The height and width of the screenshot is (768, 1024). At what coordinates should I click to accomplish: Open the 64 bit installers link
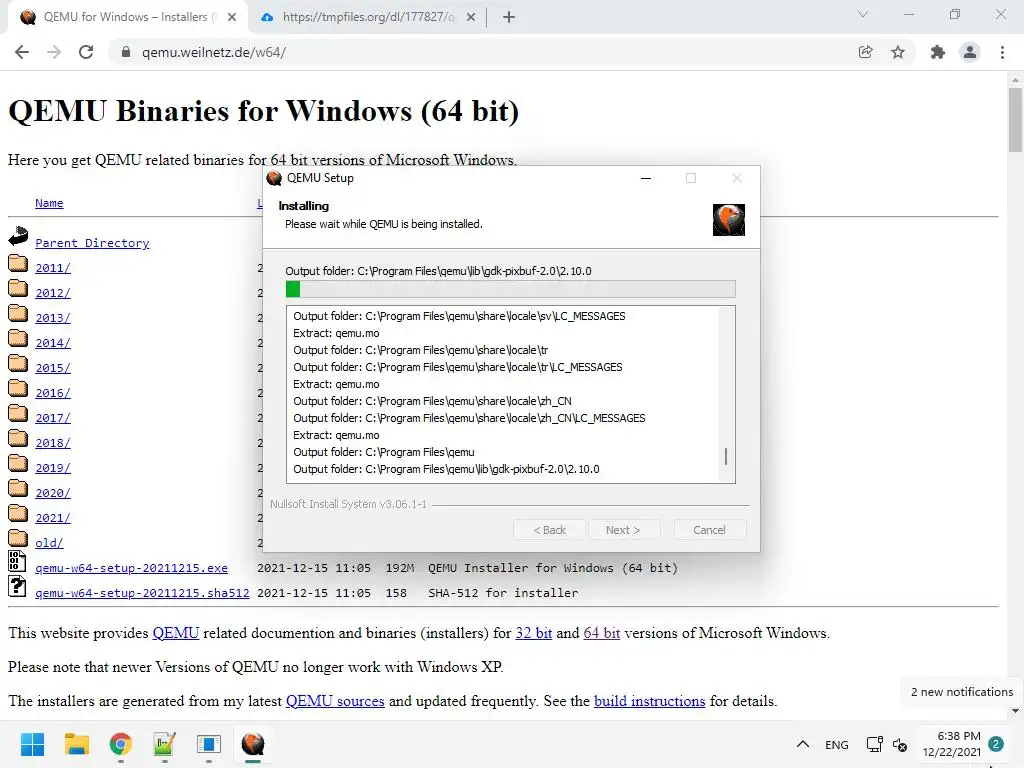(601, 633)
